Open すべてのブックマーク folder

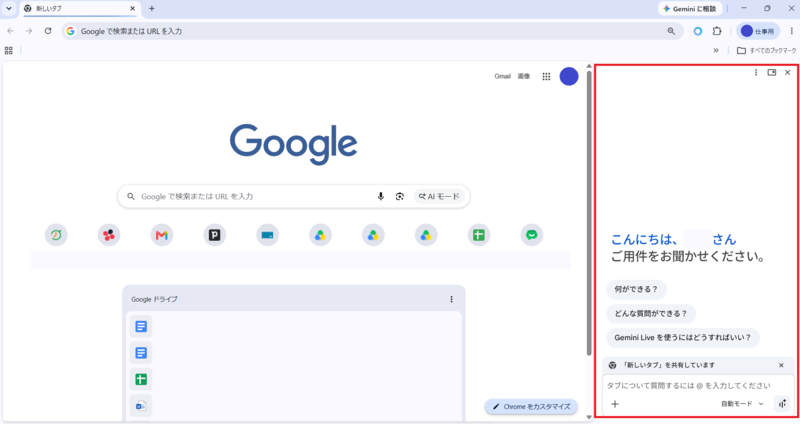tap(766, 51)
